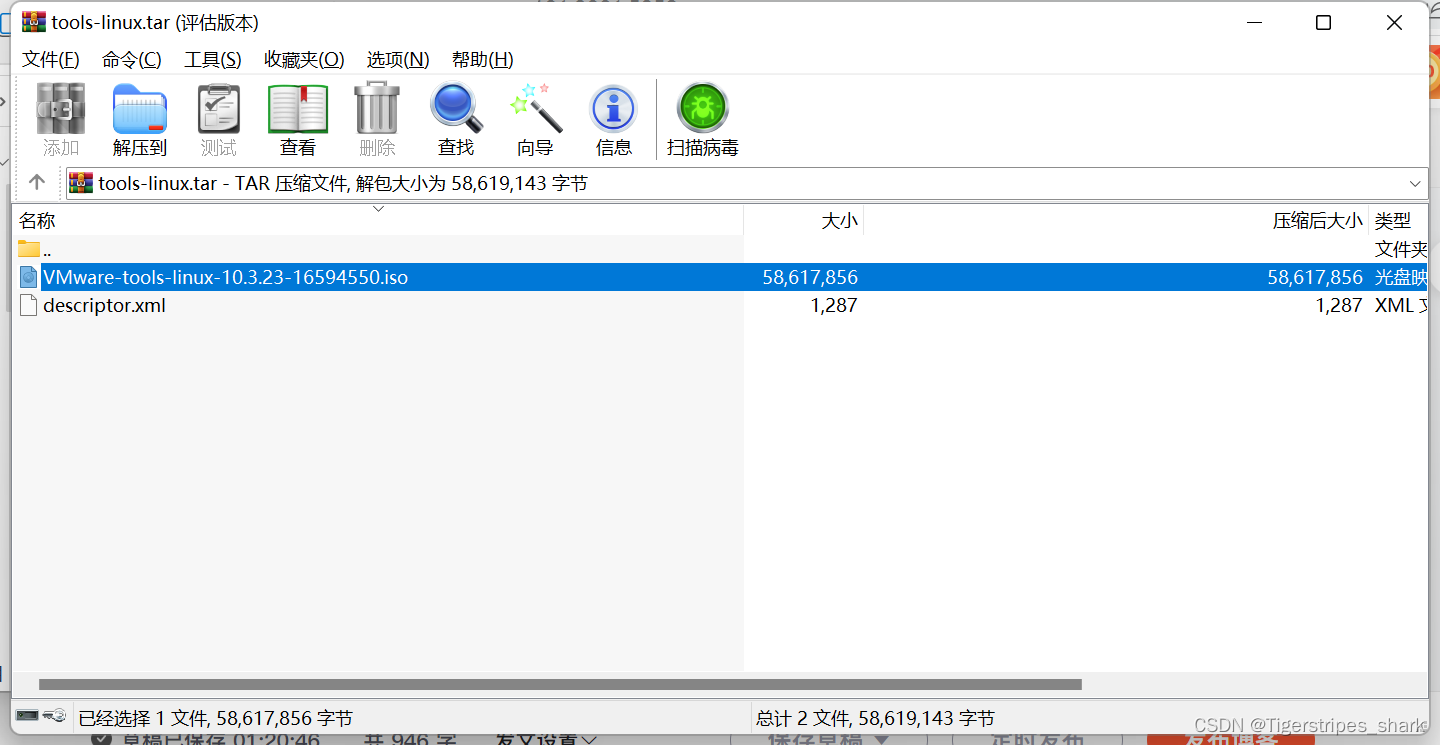Viewport: 1440px width, 745px height.
Task: Start 扫描病毒 (virus scan)
Action: click(701, 118)
